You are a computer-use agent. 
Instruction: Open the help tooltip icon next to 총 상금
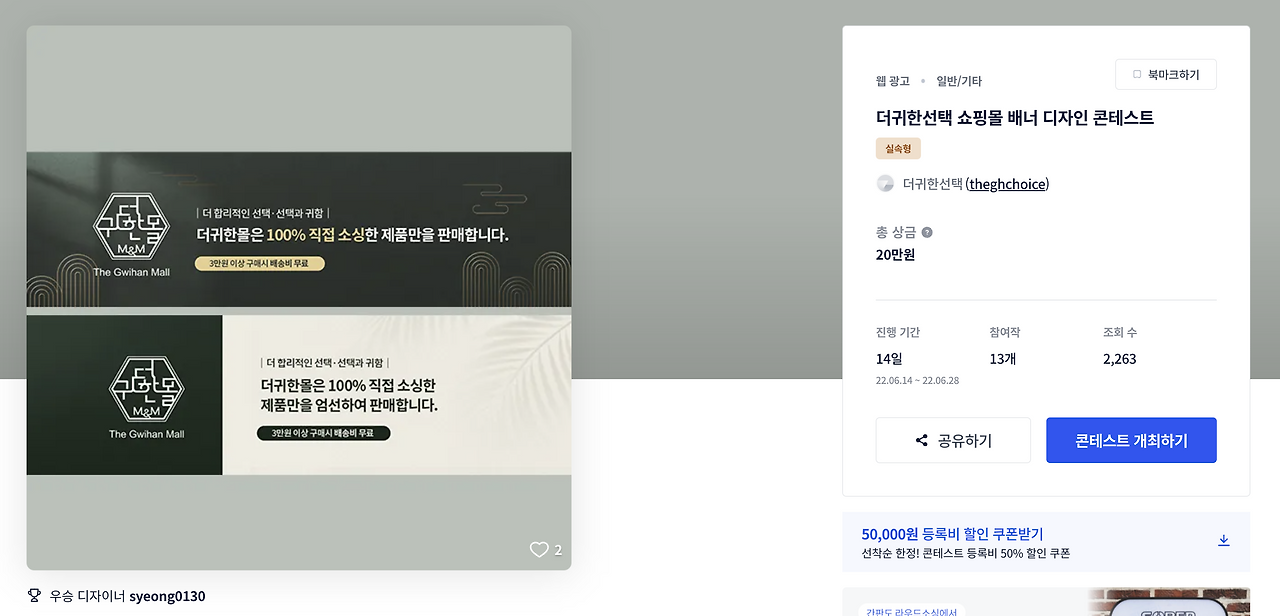925,231
